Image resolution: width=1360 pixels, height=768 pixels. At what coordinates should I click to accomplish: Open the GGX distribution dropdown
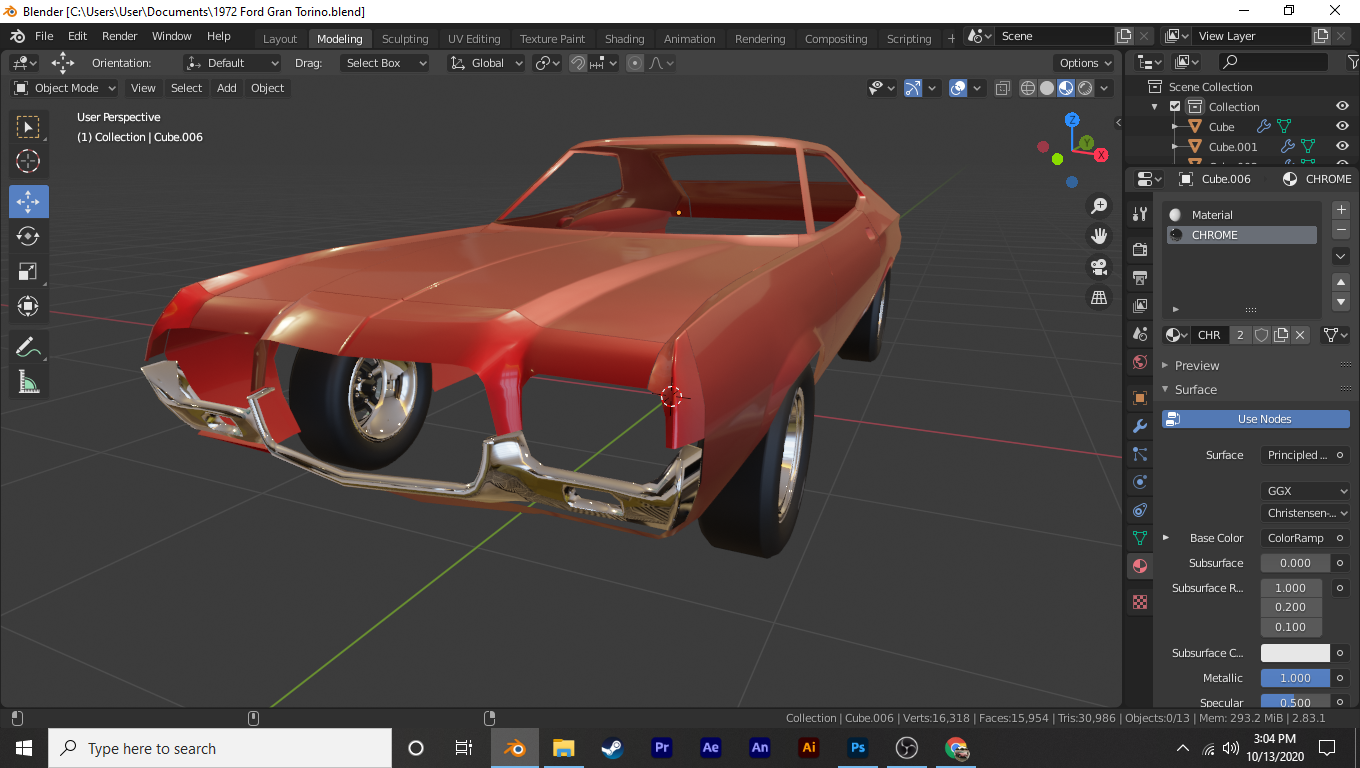[x=1305, y=491]
